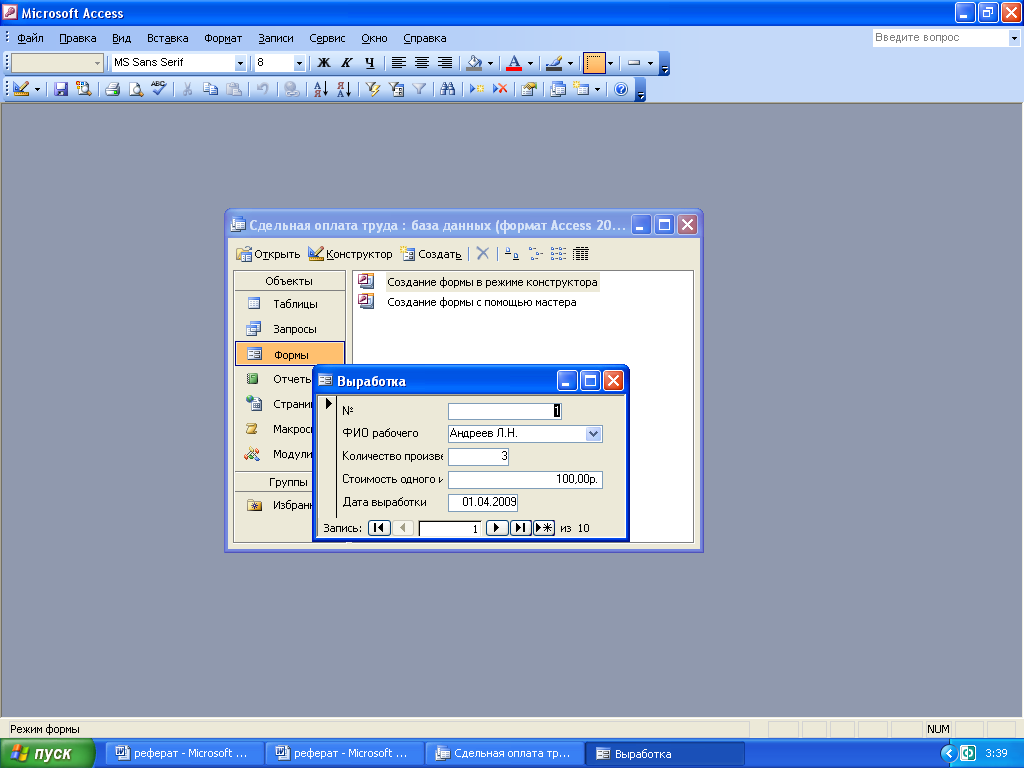The image size is (1024, 768).
Task: Click the Введите вопрос help box
Action: click(x=940, y=38)
